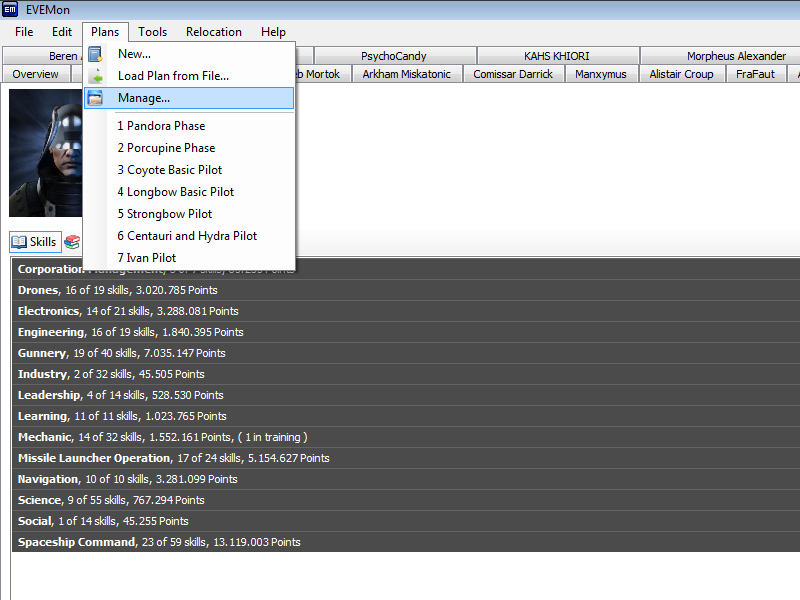Click the EVEMon app icon in title bar
This screenshot has height=600, width=800.
(10, 9)
